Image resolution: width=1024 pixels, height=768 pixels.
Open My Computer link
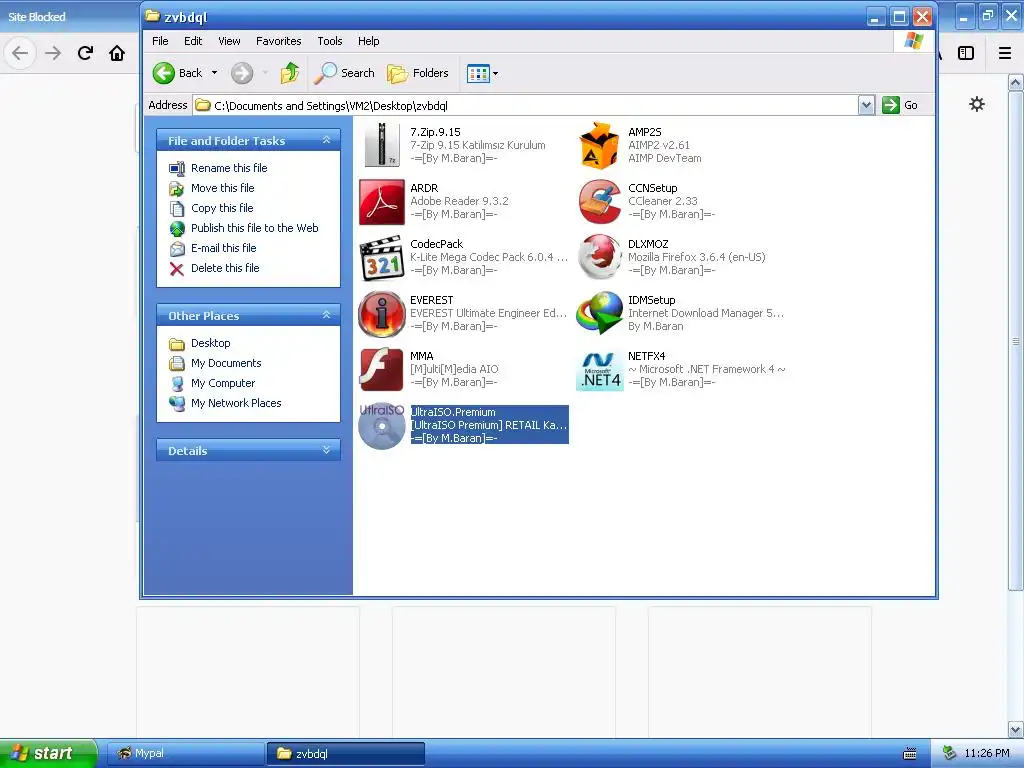click(223, 383)
